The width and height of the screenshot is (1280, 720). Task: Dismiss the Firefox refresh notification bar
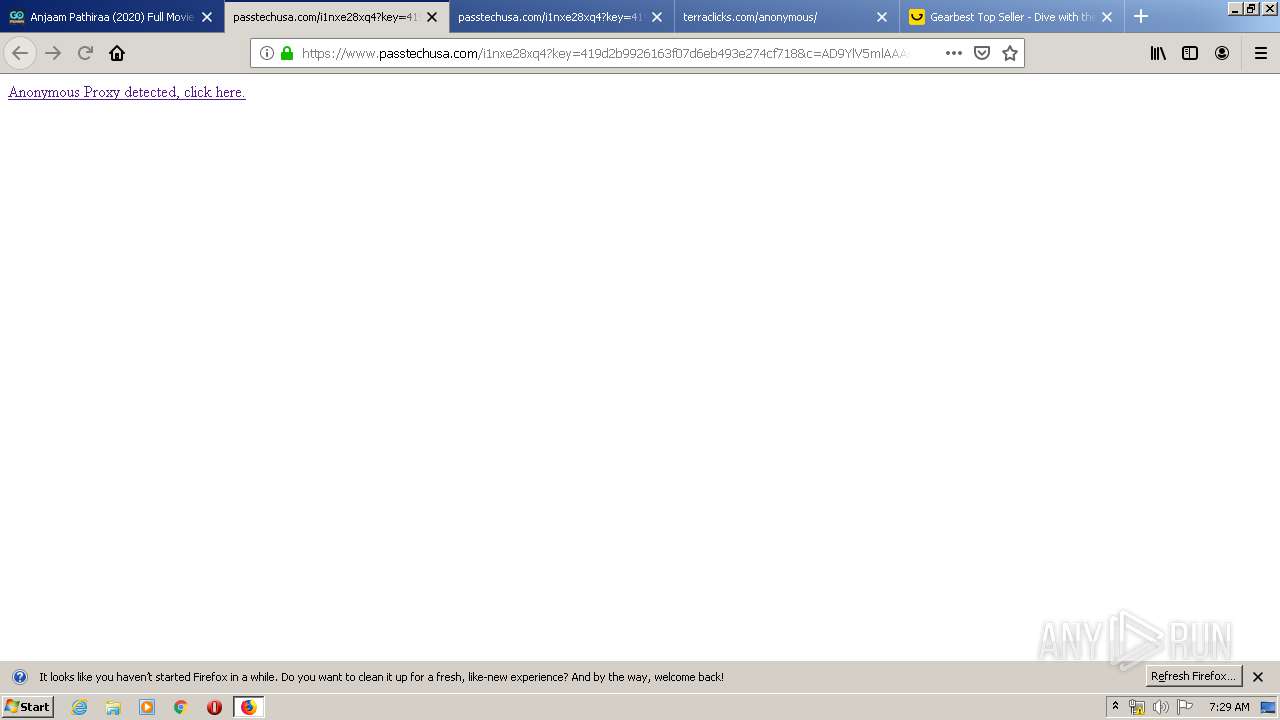coord(1258,677)
